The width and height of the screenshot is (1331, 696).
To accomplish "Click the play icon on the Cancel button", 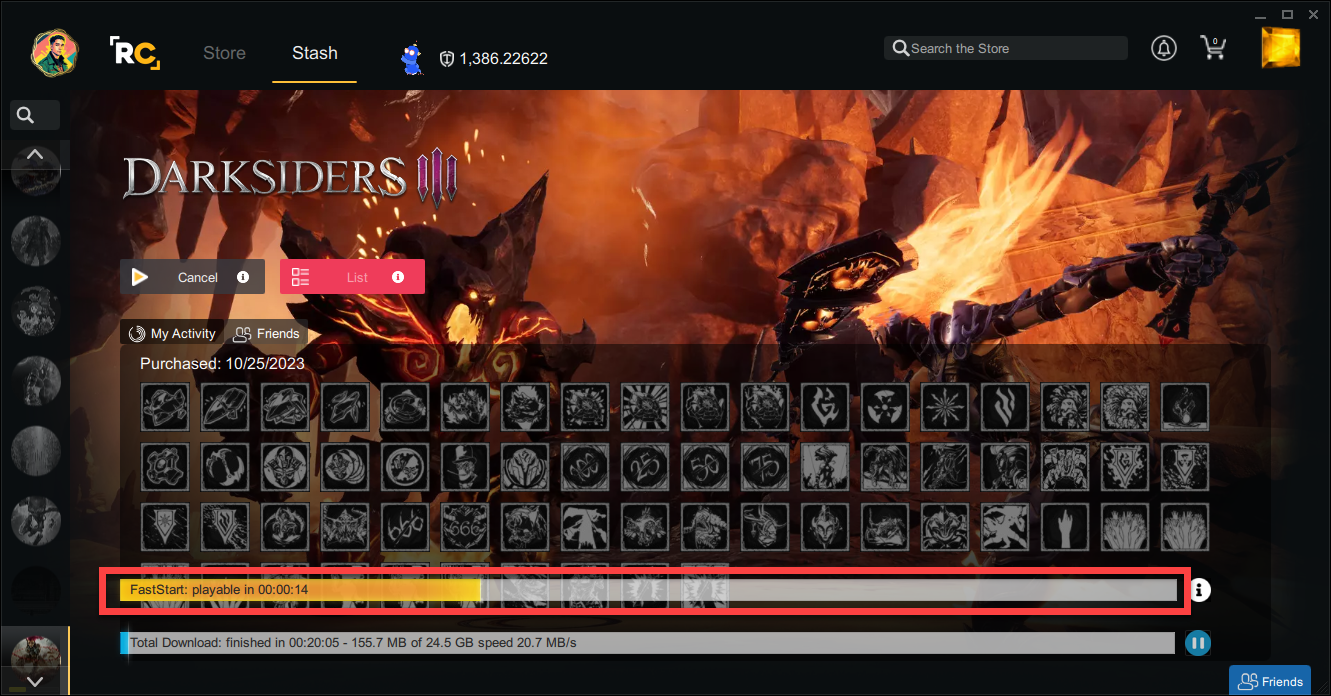I will click(140, 277).
